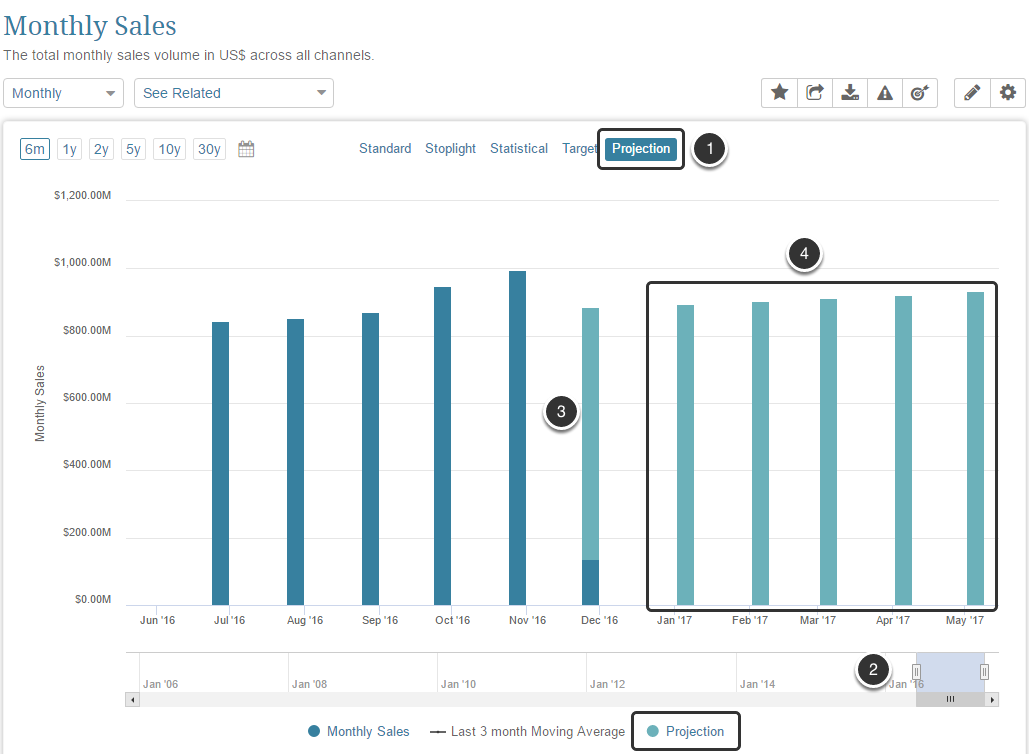
Task: Select the 10y time range button
Action: click(x=169, y=149)
